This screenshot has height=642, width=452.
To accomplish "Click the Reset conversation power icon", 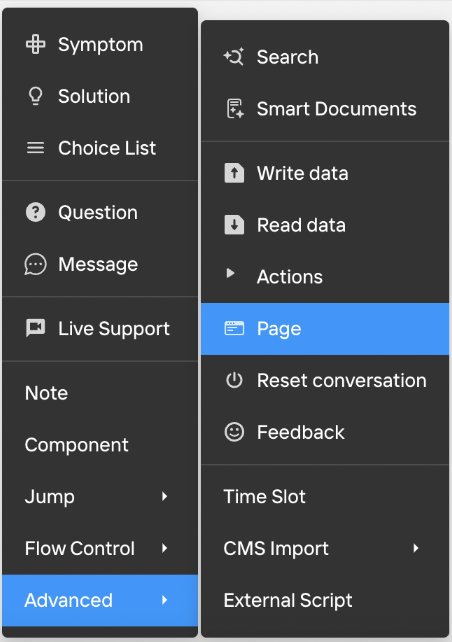I will [234, 380].
